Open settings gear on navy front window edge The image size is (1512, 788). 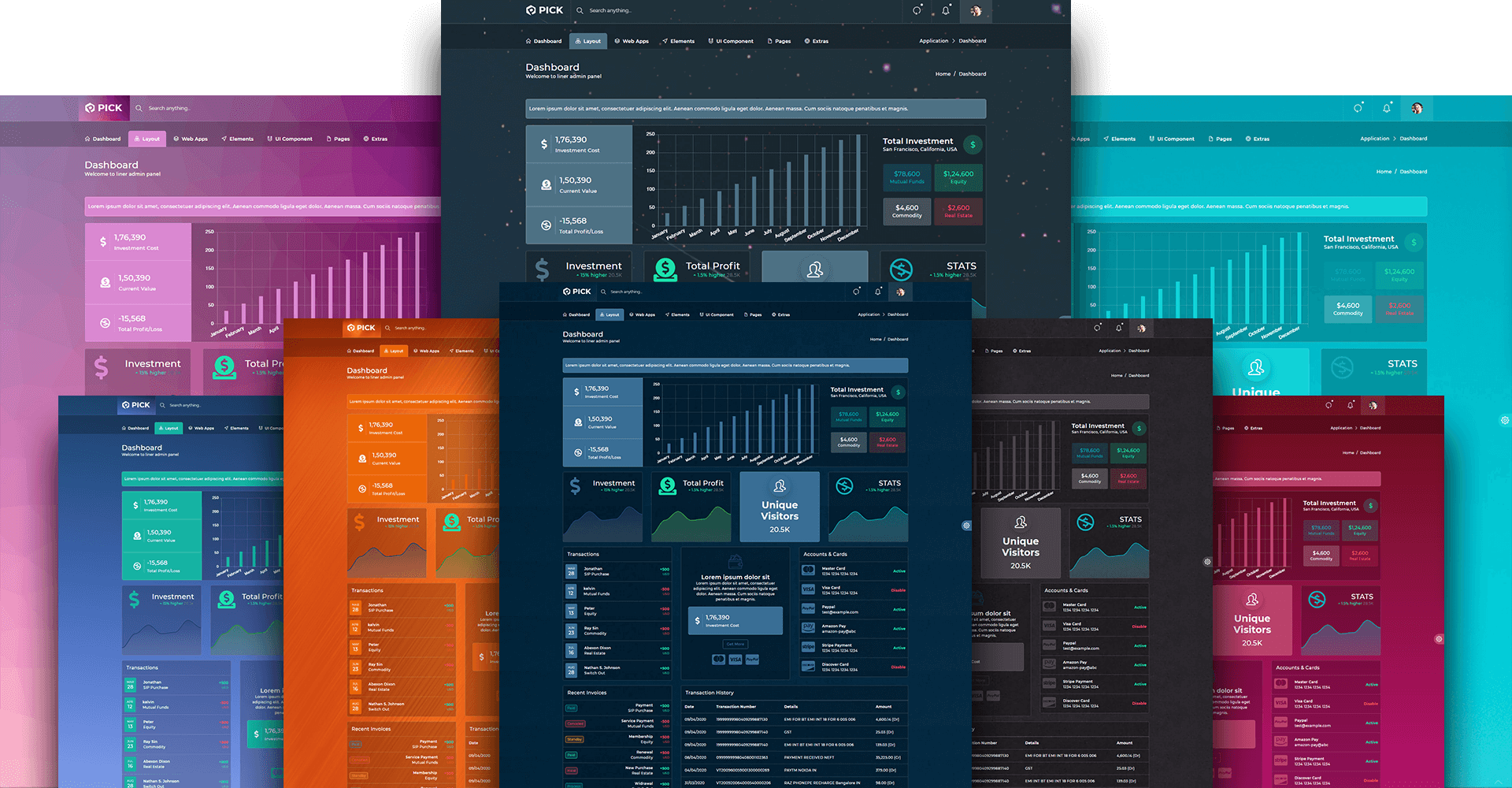(966, 526)
